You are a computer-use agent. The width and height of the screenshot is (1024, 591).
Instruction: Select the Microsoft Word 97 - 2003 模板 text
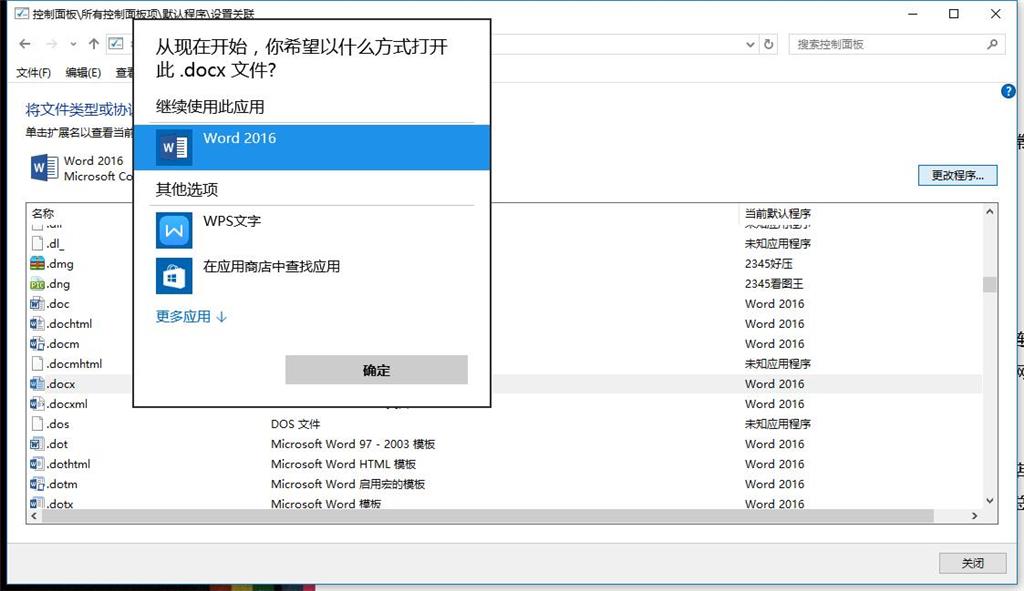pyautogui.click(x=353, y=444)
